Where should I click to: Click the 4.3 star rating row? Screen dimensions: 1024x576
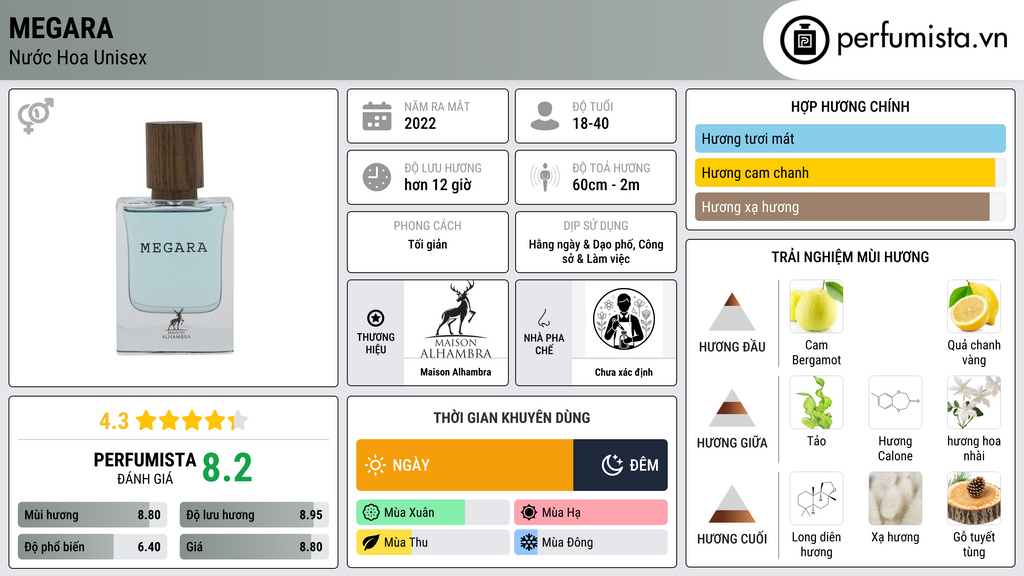[174, 421]
